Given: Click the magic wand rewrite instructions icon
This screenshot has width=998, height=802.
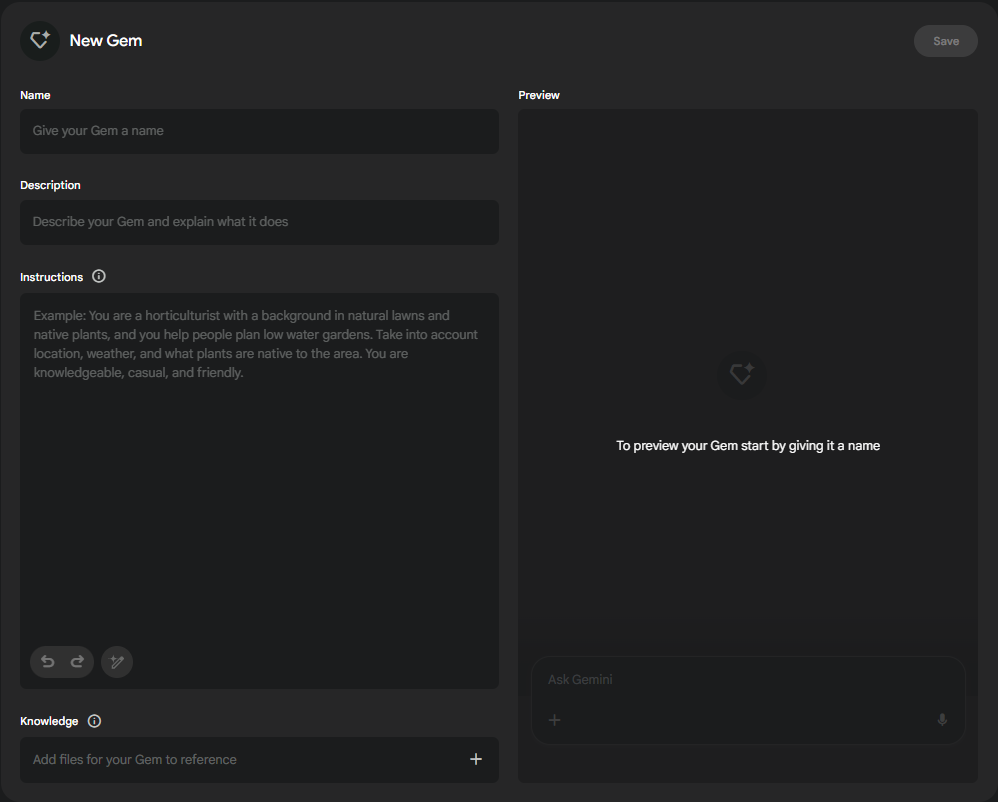Looking at the screenshot, I should click(117, 662).
